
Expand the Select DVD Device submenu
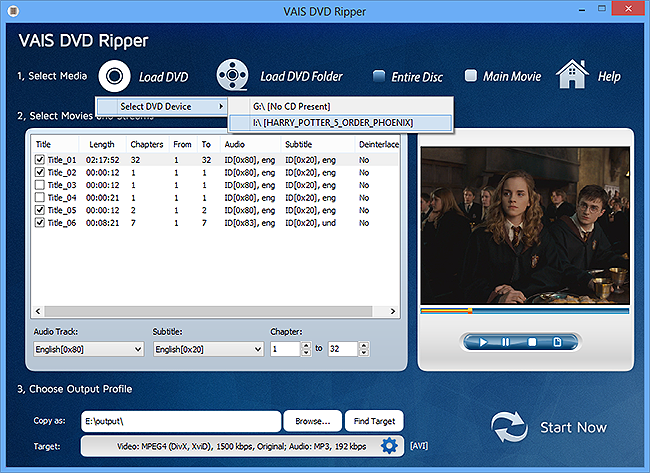point(162,107)
